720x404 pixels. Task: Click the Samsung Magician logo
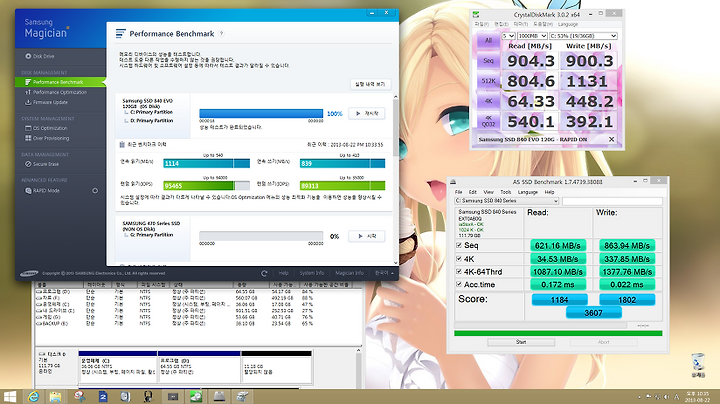(46, 28)
